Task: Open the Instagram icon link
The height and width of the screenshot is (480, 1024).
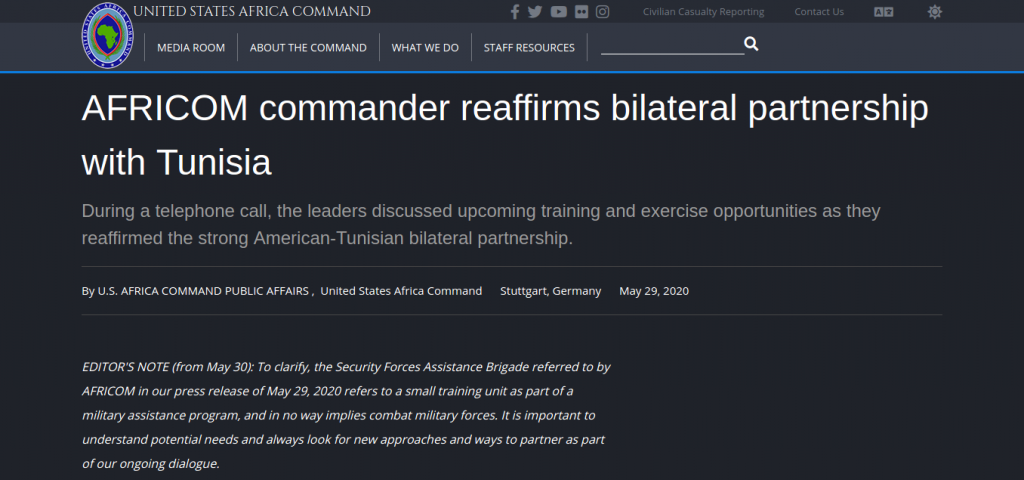Action: (603, 12)
